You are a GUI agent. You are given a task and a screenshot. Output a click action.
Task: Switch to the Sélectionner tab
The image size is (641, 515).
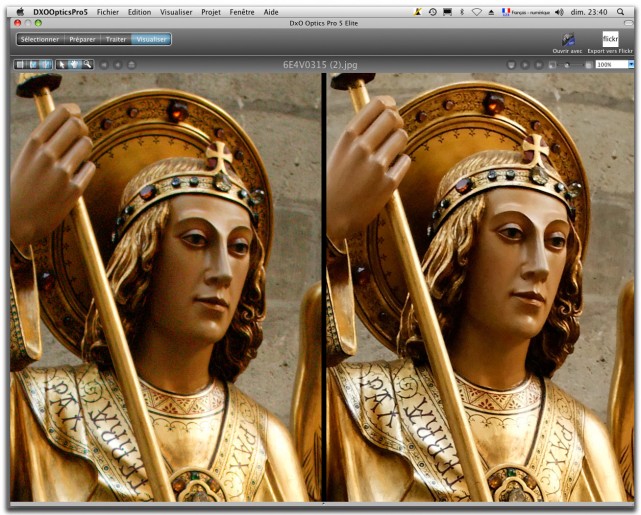[x=40, y=39]
